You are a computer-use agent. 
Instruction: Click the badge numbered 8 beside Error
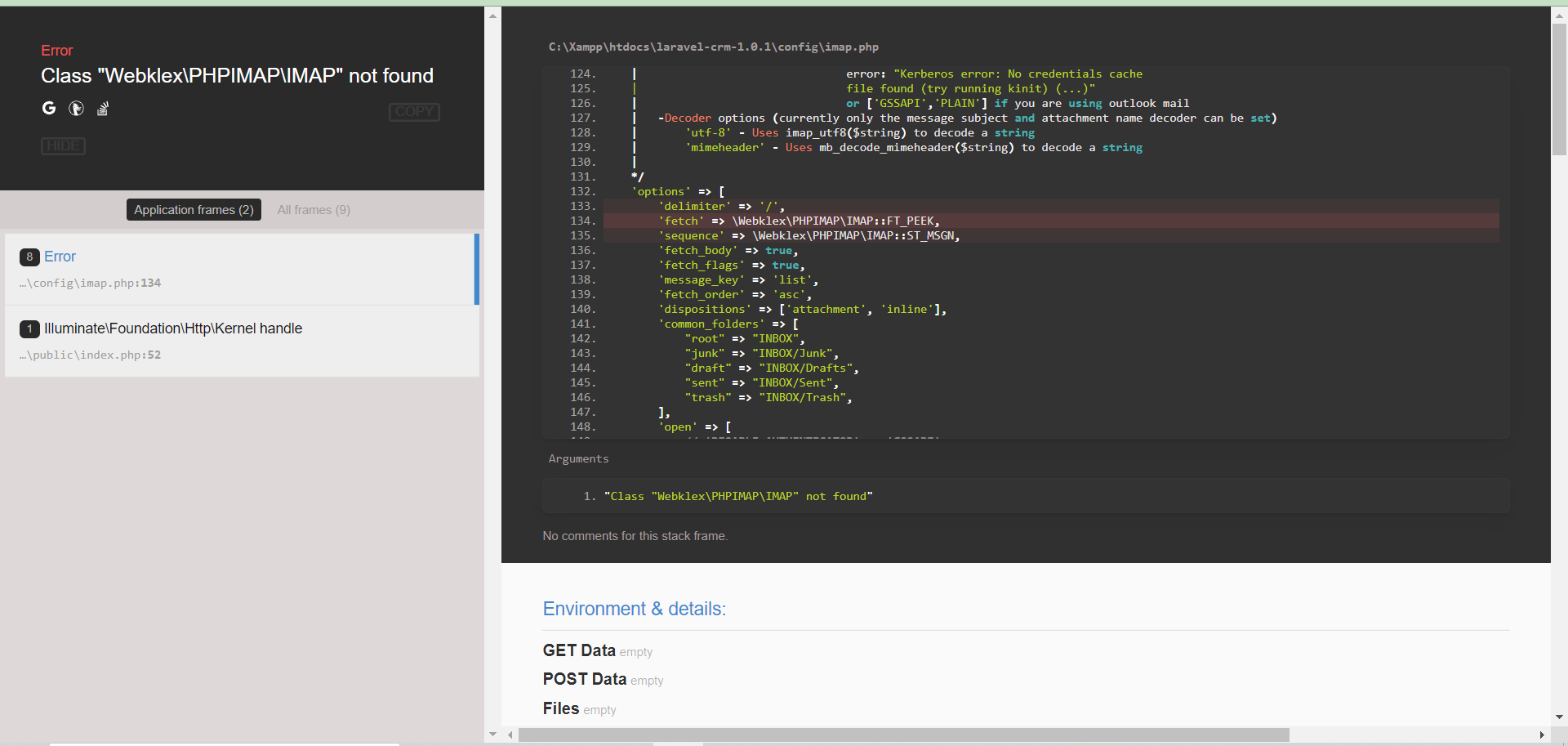(x=29, y=257)
